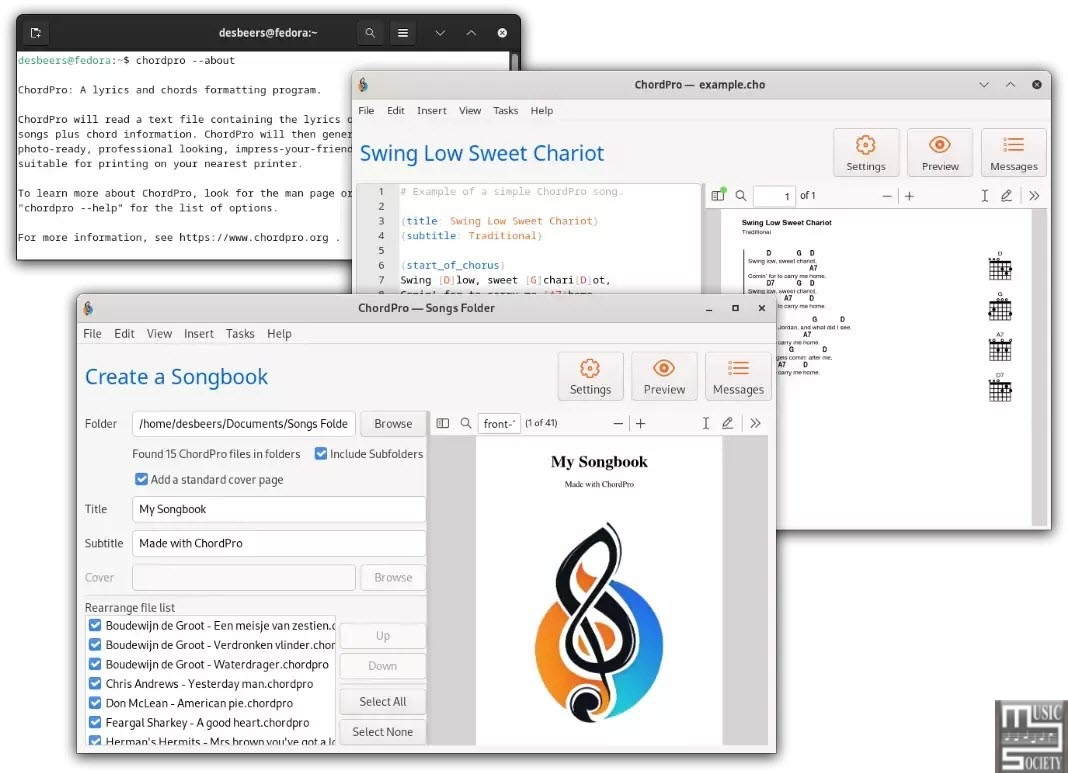Click the Down button for file list
This screenshot has height=773, width=1068.
383,666
